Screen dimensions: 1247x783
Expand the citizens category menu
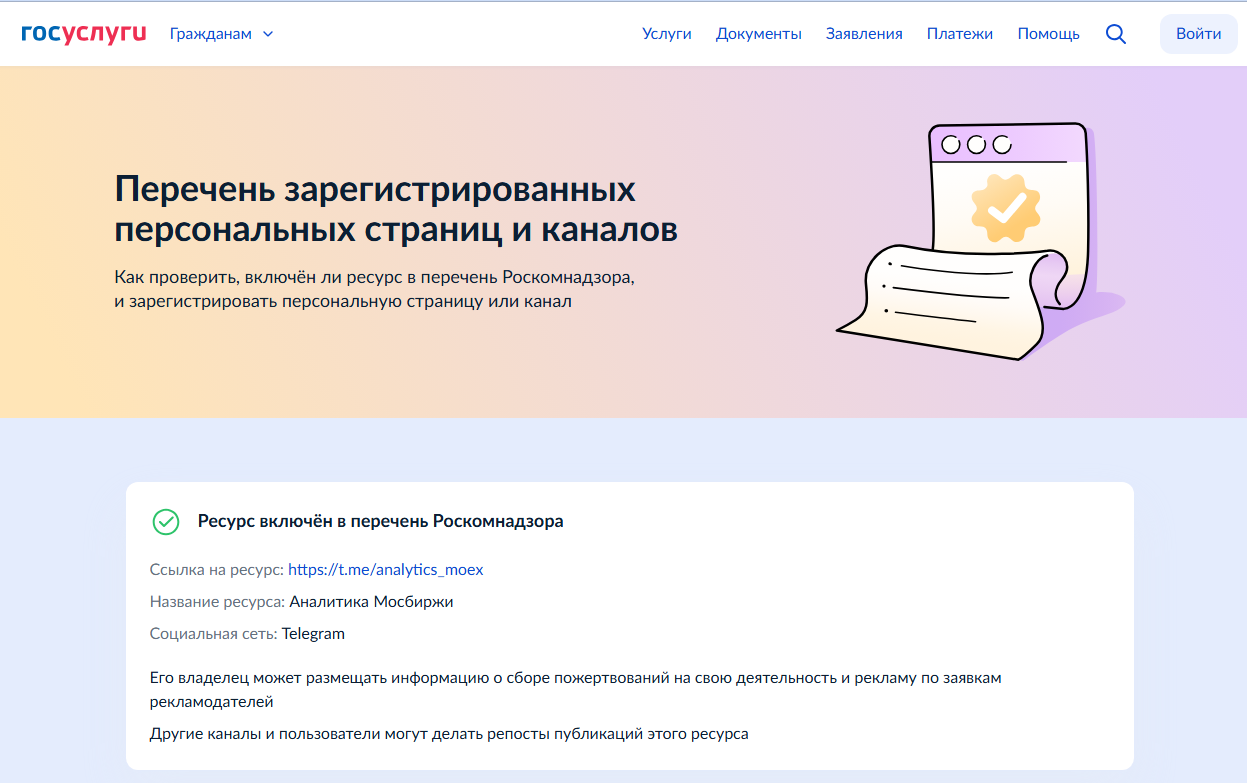220,33
